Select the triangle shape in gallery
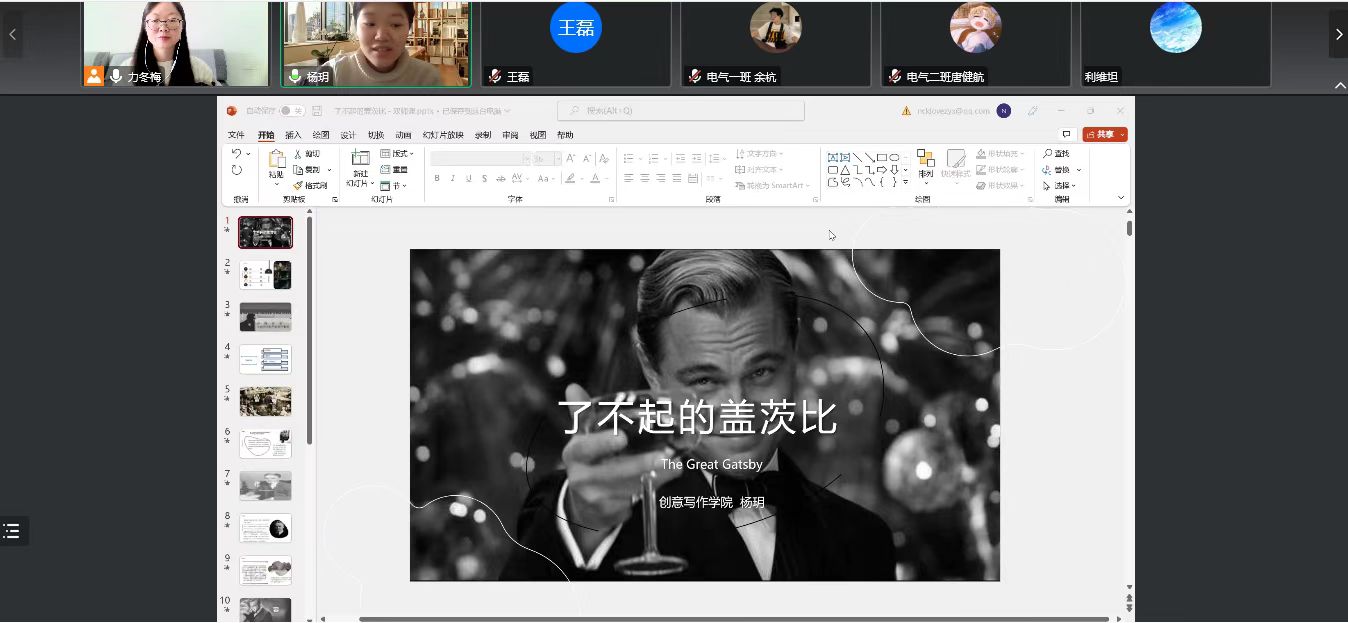Screen dimensions: 1348x623 (845, 170)
